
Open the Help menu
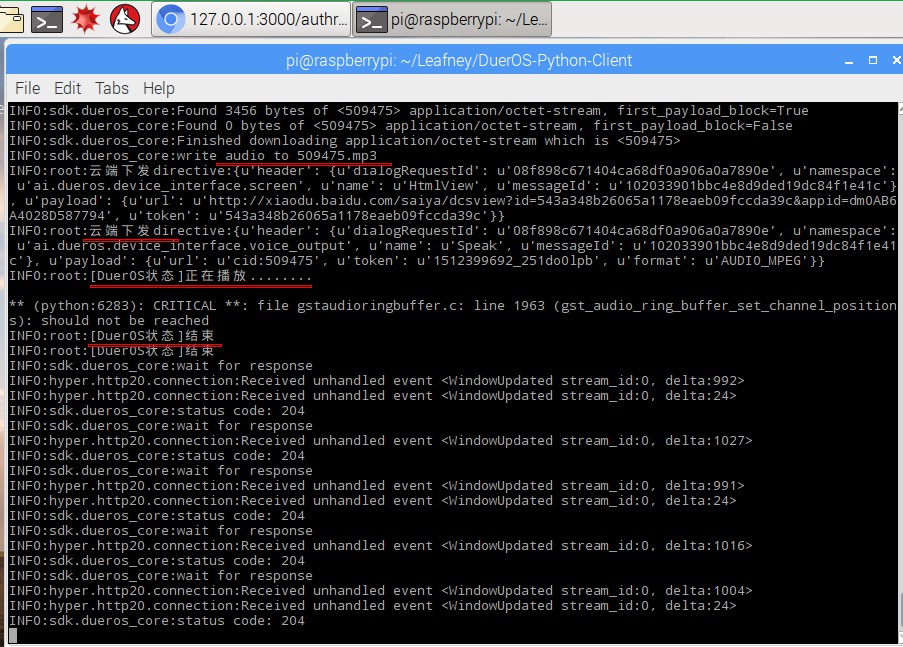coord(159,88)
